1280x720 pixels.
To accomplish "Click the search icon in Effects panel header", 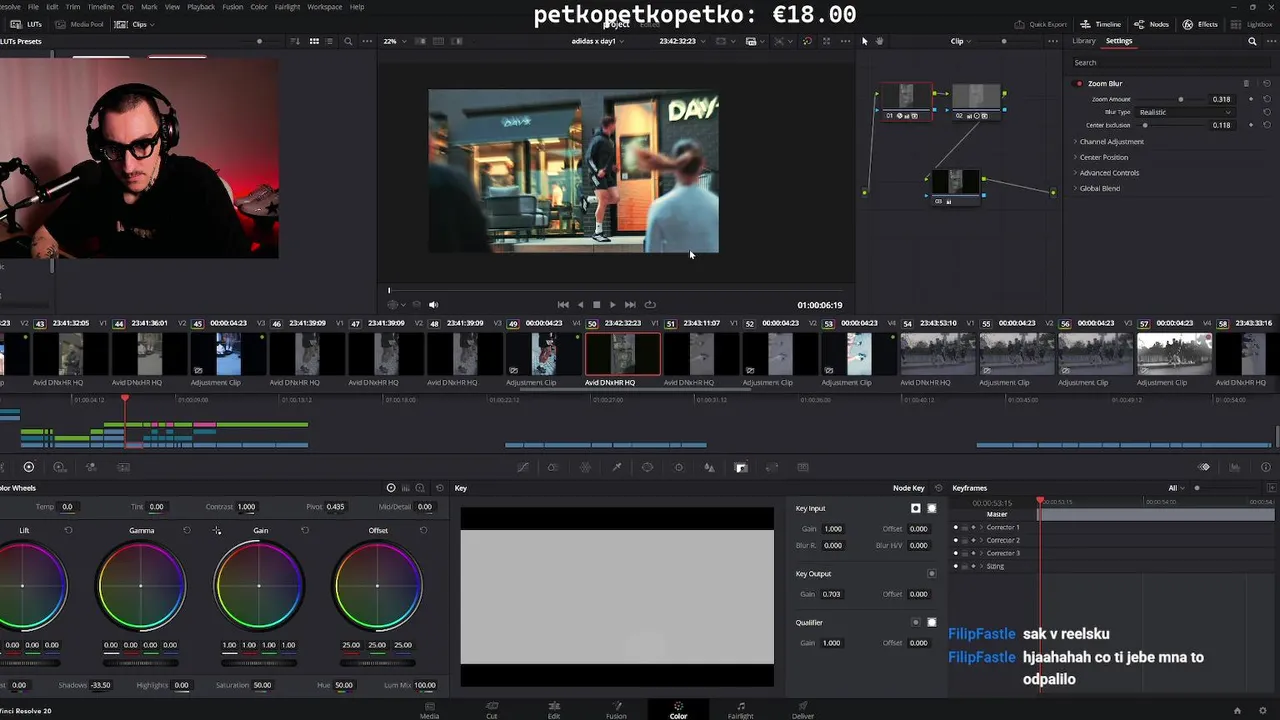I will [1252, 41].
